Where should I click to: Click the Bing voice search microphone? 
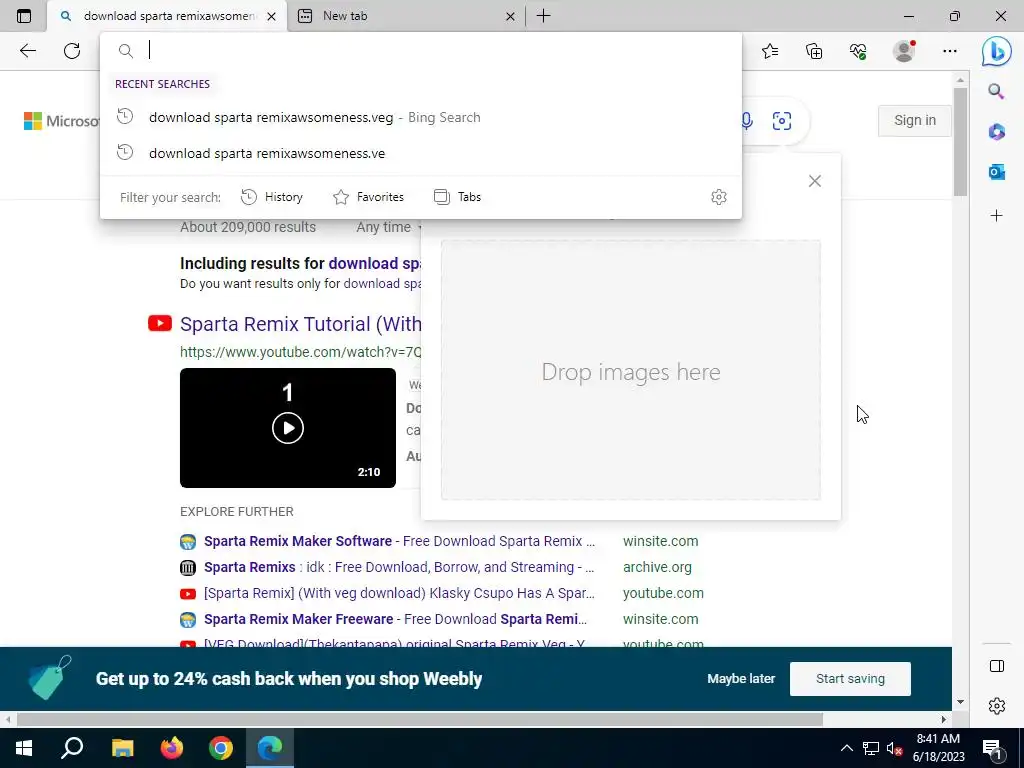click(x=746, y=121)
